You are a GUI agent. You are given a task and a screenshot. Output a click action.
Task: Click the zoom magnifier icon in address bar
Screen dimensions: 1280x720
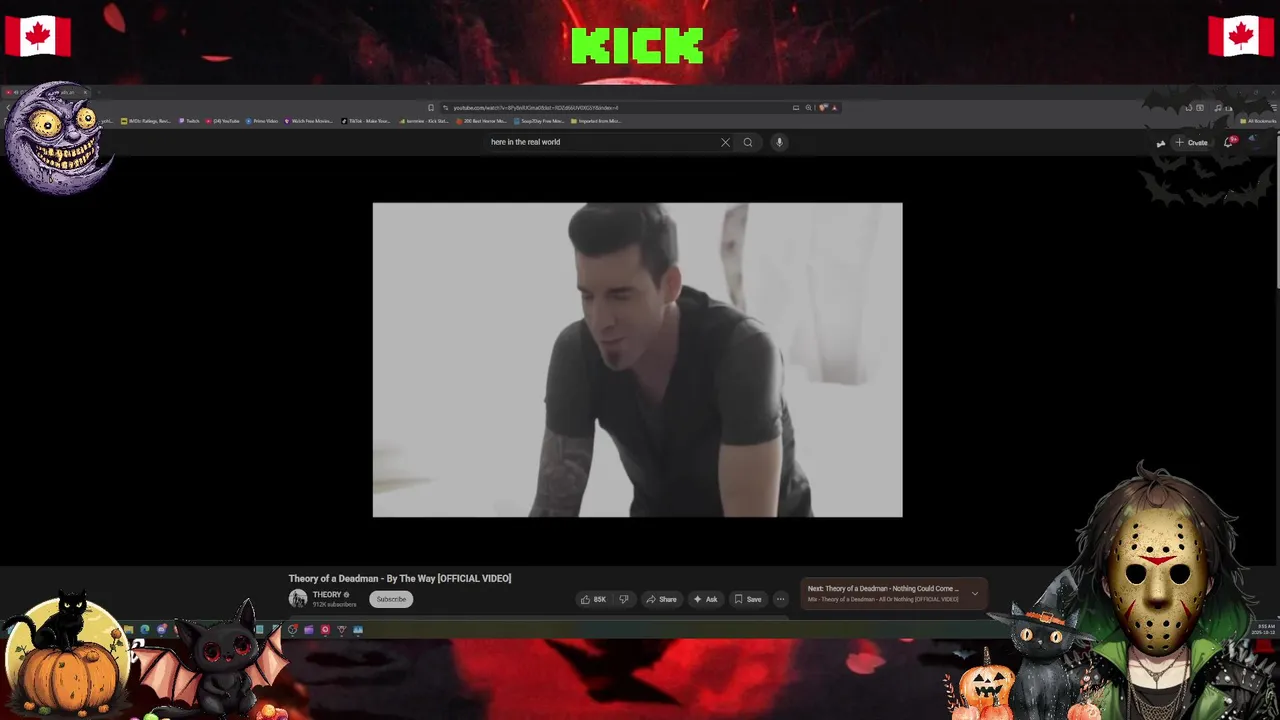coord(808,108)
